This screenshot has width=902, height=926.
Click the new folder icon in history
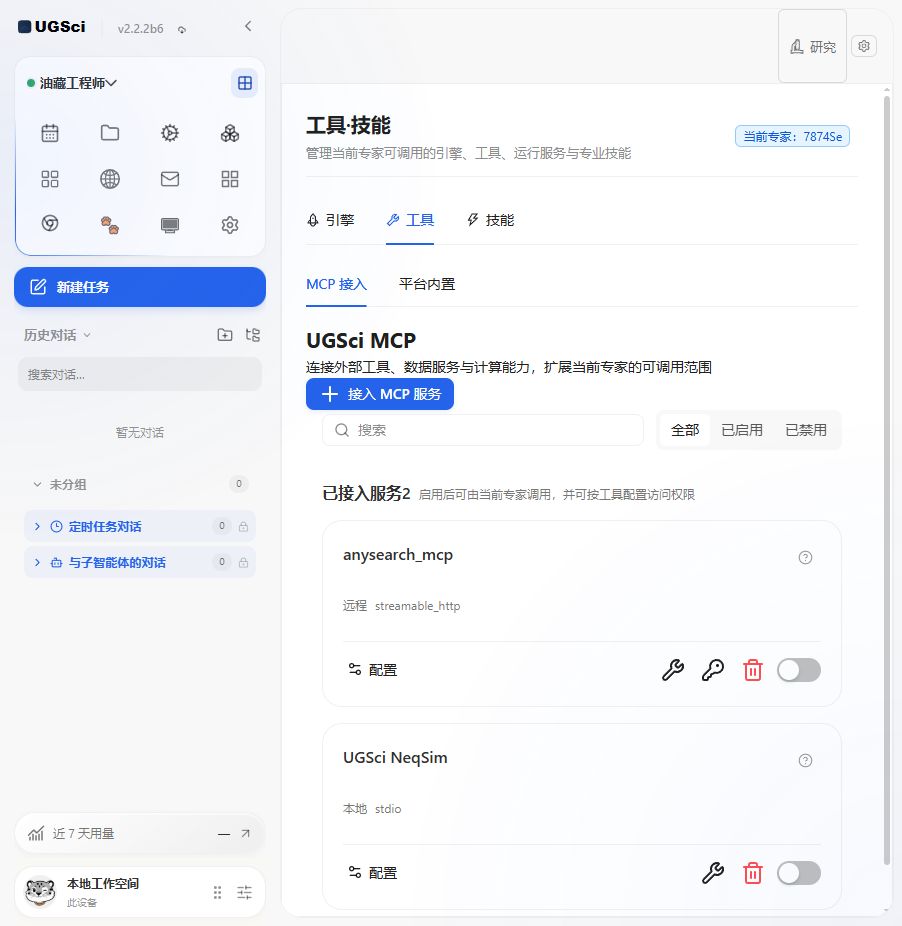[x=225, y=335]
